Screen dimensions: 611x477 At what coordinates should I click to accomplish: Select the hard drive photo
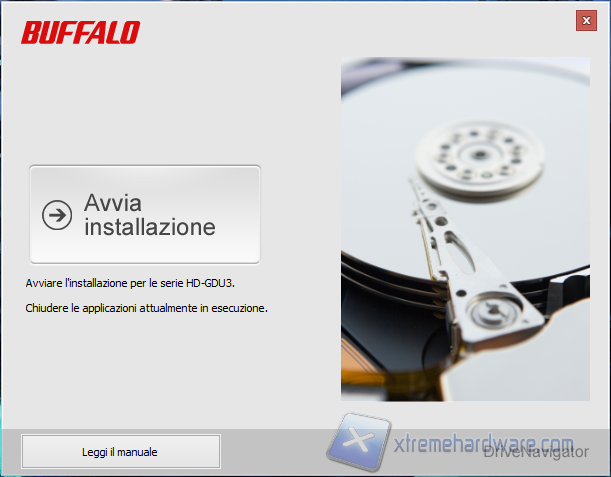point(465,229)
